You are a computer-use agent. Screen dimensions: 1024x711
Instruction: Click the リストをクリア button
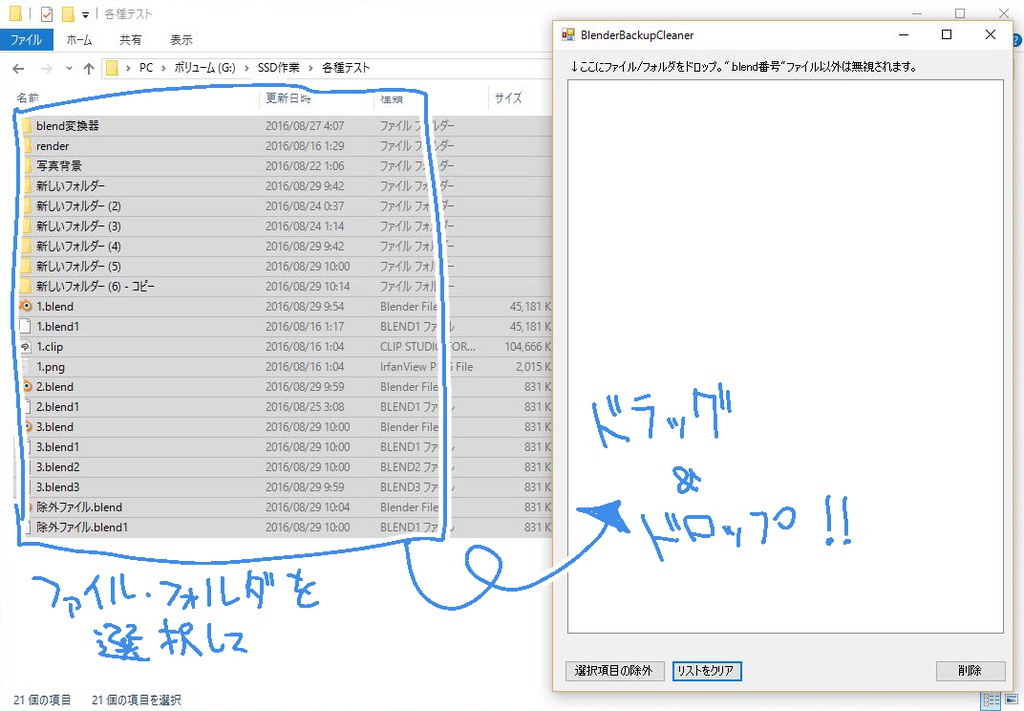click(707, 671)
